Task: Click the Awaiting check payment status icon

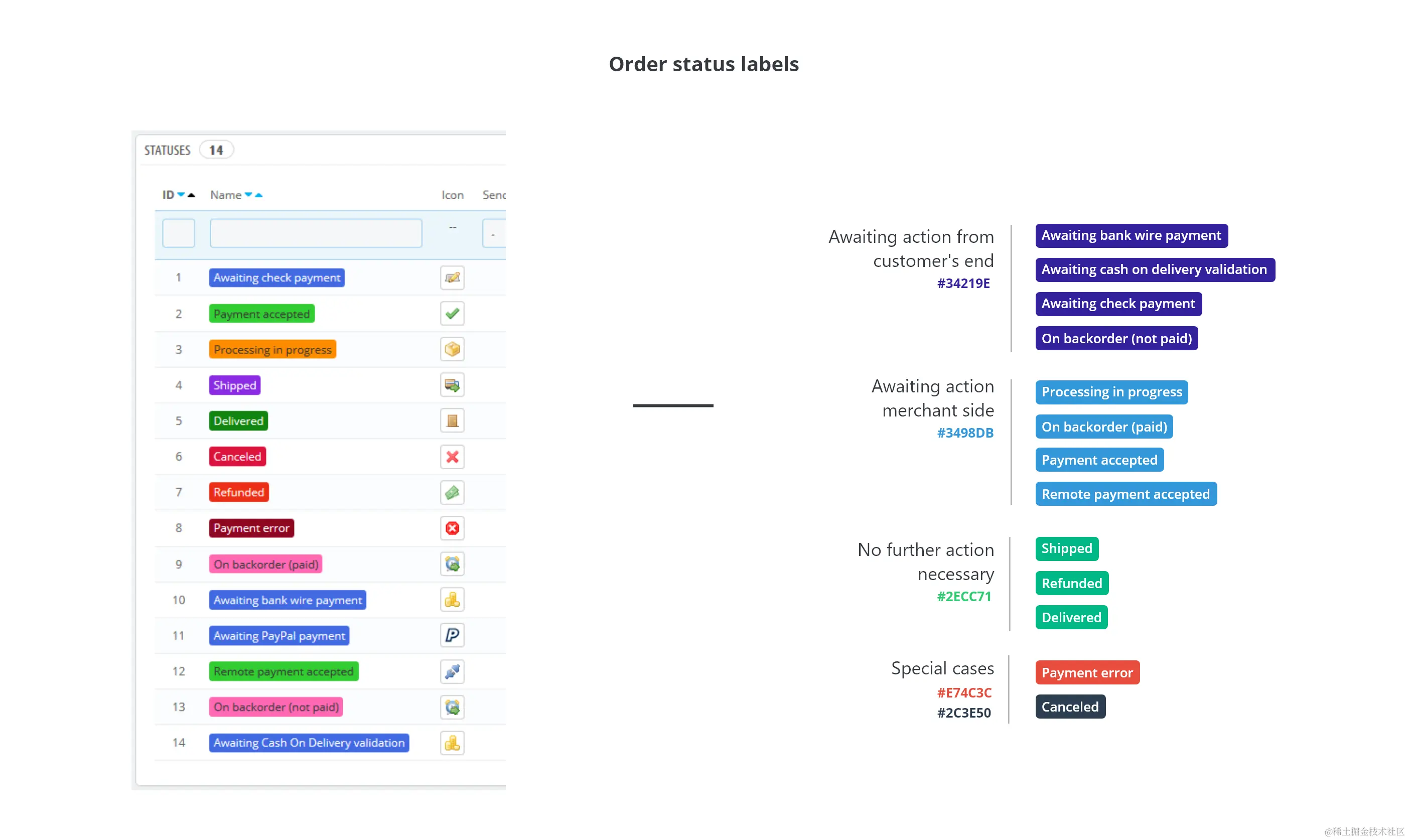Action: pos(452,278)
